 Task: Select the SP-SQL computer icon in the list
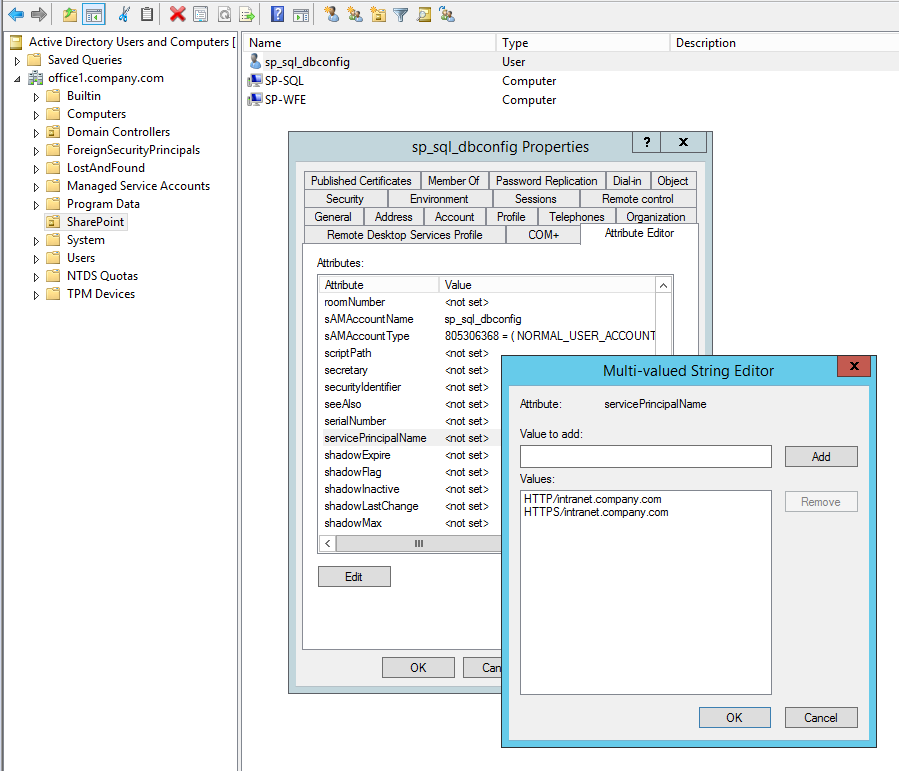coord(255,80)
